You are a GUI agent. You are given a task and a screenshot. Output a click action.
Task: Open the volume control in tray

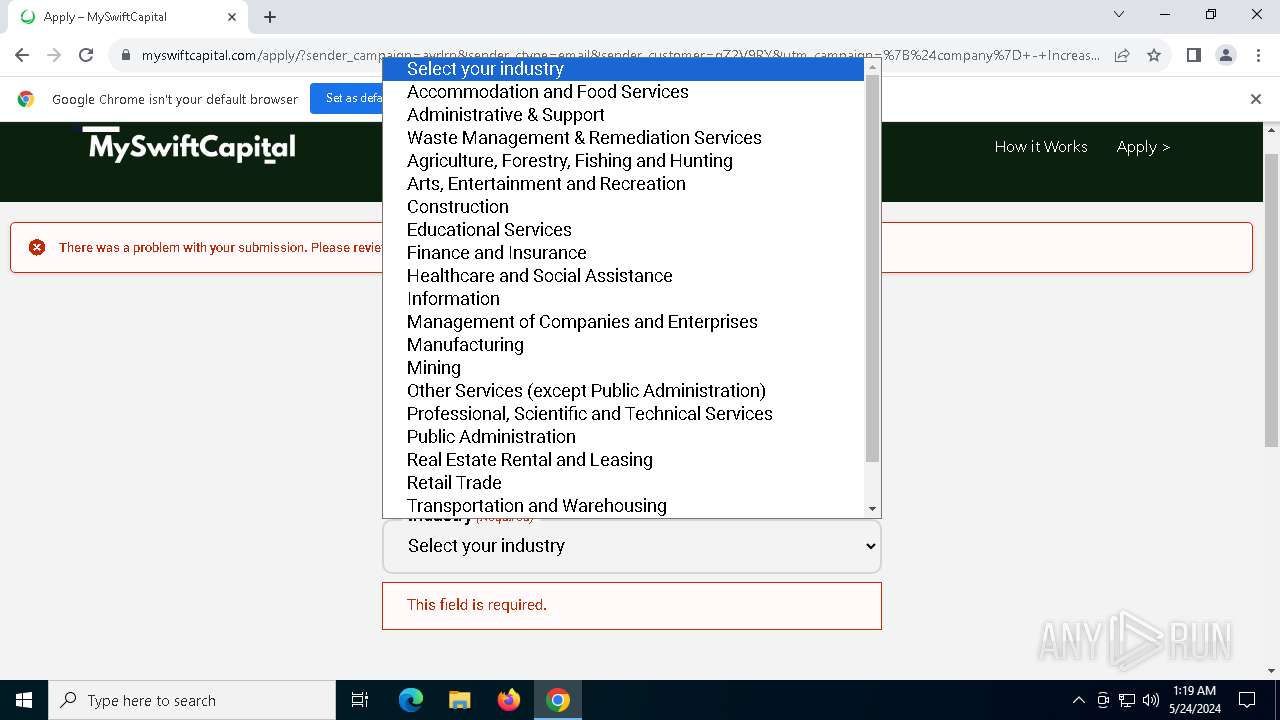coord(1151,700)
